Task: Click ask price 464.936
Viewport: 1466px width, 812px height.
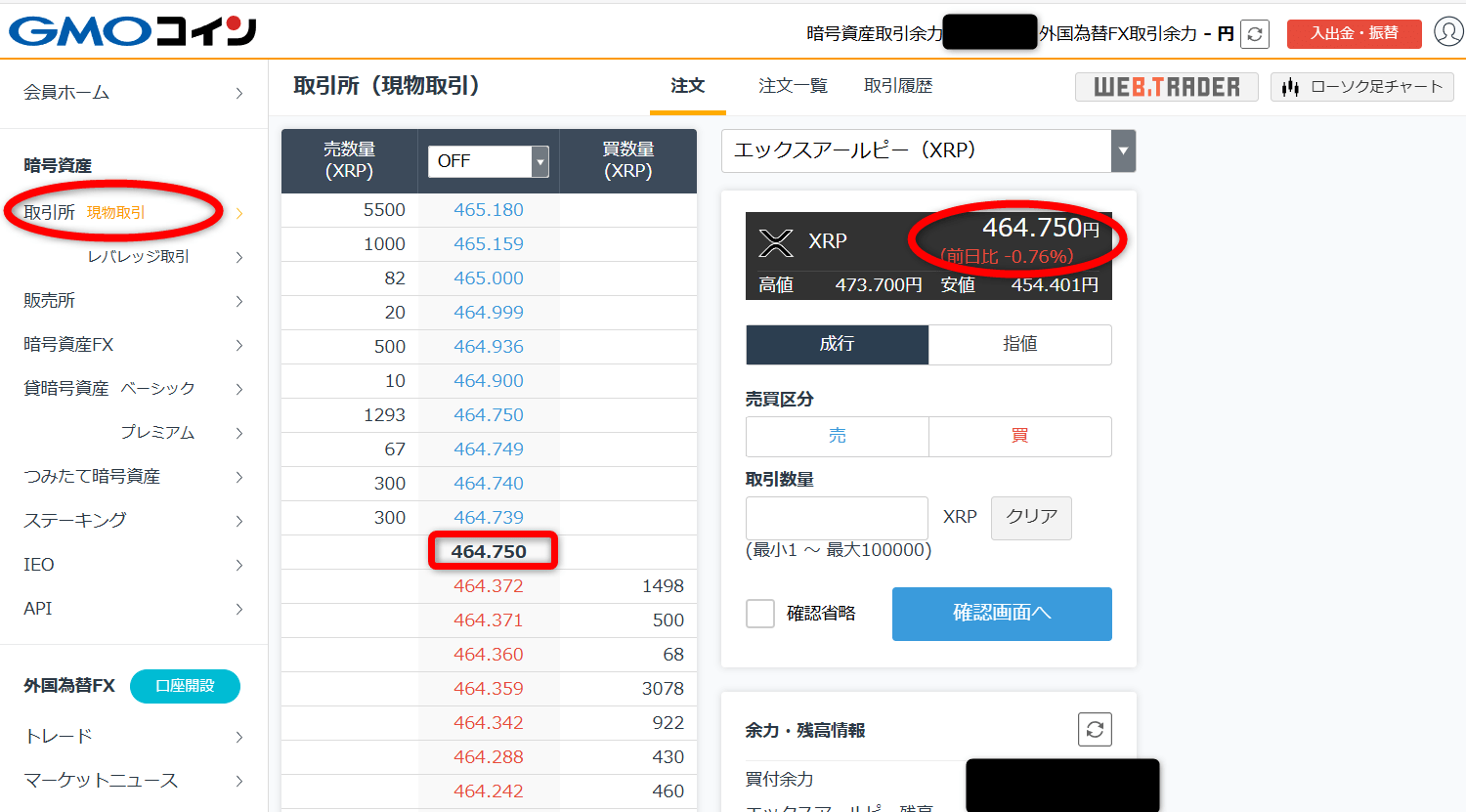Action: point(489,347)
